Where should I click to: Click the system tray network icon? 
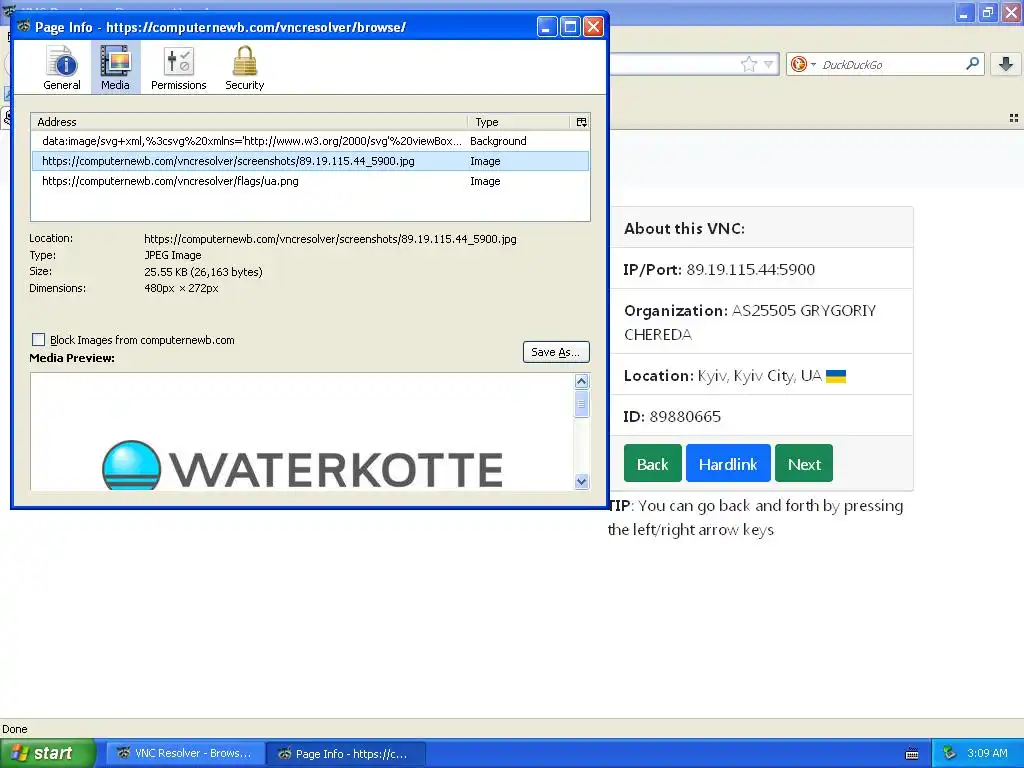(x=950, y=753)
